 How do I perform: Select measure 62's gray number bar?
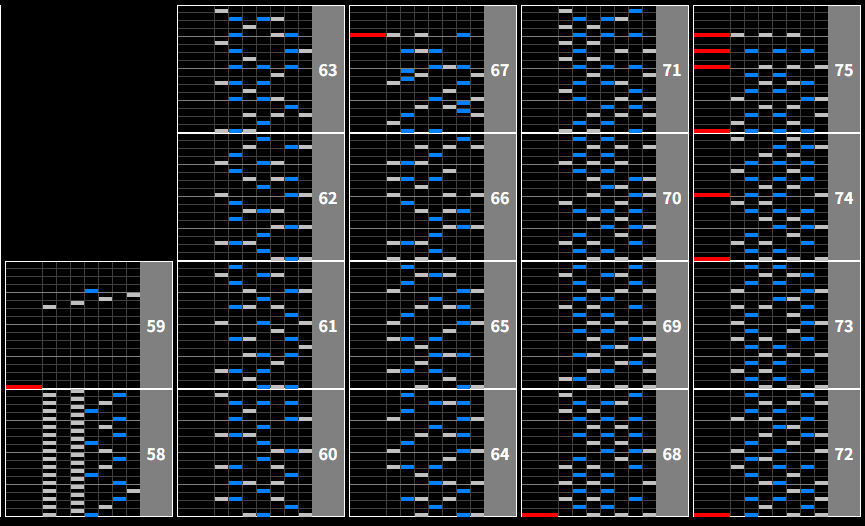click(x=328, y=198)
